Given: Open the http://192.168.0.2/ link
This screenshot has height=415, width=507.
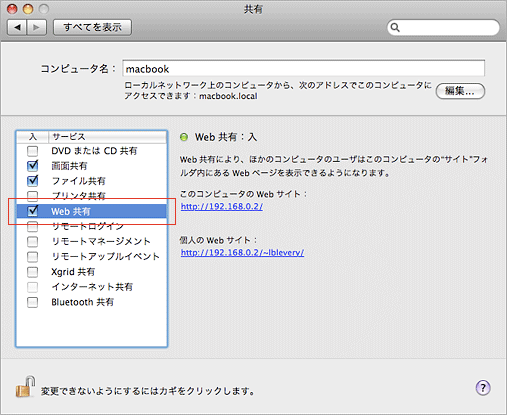Looking at the screenshot, I should (222, 206).
